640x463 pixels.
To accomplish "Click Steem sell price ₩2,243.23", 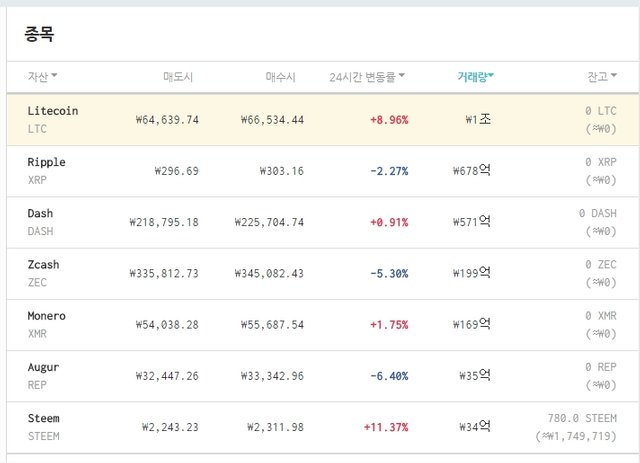I will [x=170, y=427].
